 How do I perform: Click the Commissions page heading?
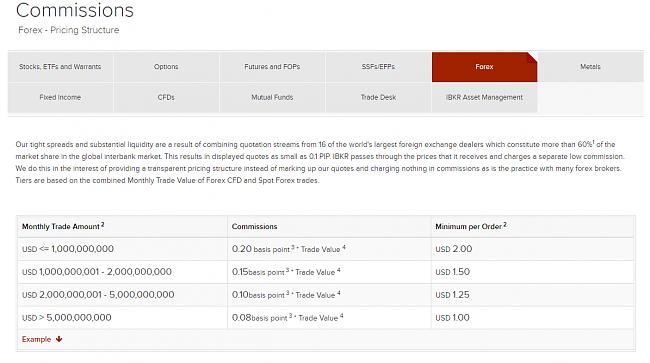[75, 10]
